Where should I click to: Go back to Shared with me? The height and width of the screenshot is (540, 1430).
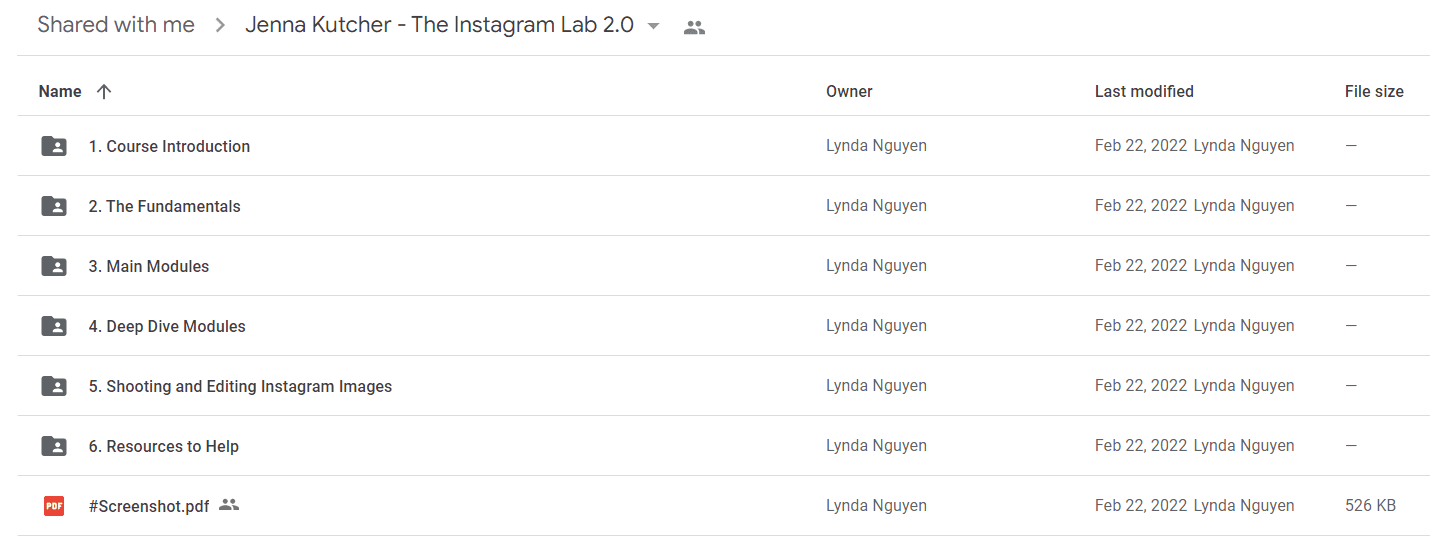click(116, 26)
